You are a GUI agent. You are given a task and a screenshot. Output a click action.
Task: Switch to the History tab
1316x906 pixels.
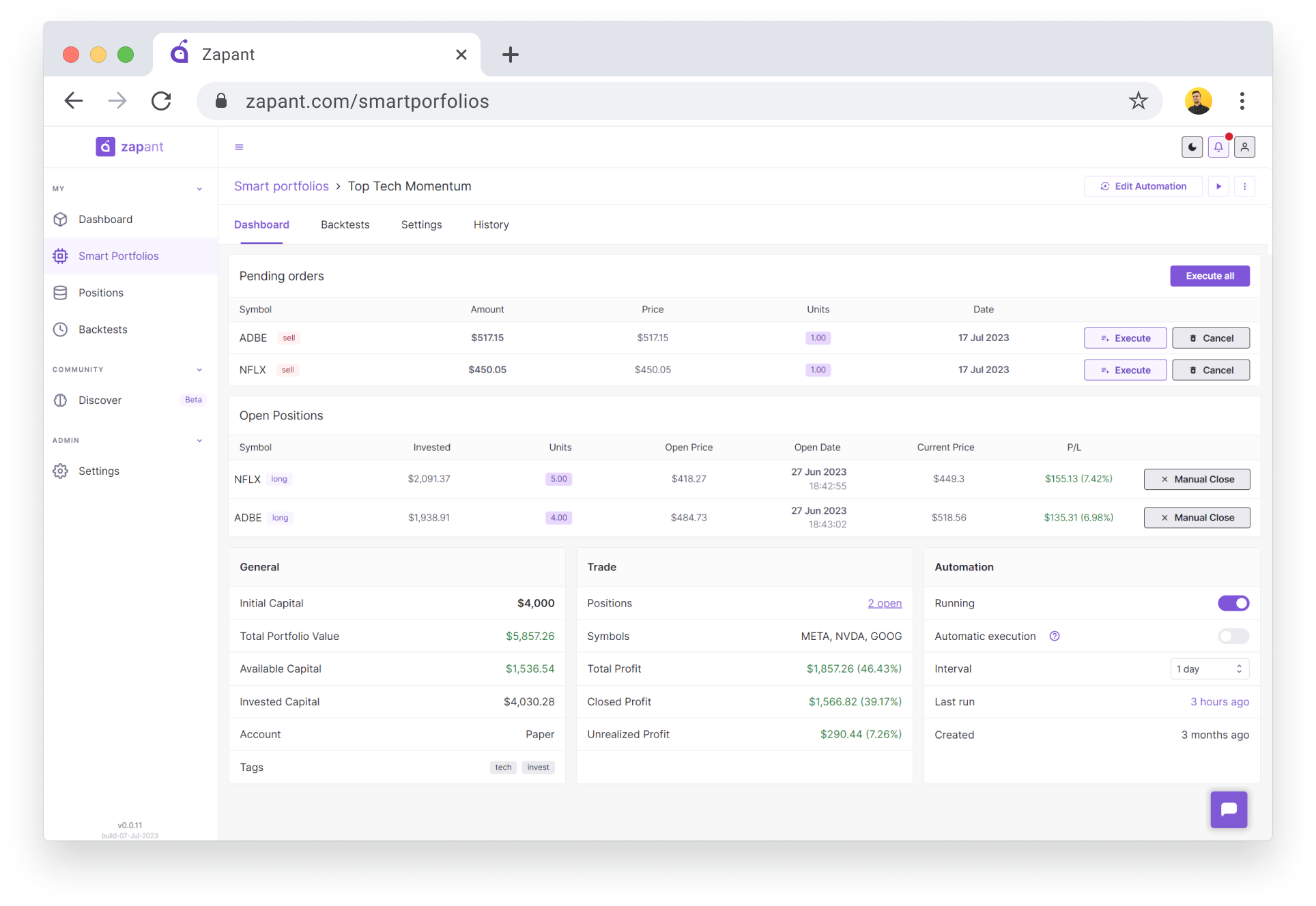pos(491,224)
